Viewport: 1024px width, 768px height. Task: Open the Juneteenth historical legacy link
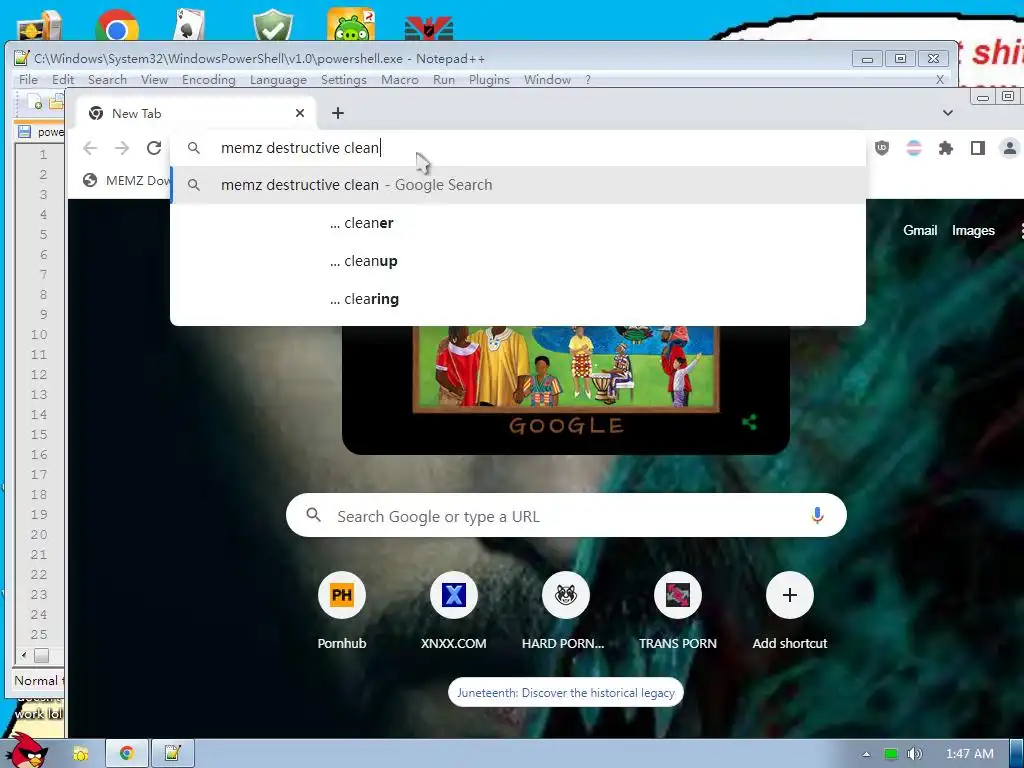coord(566,693)
